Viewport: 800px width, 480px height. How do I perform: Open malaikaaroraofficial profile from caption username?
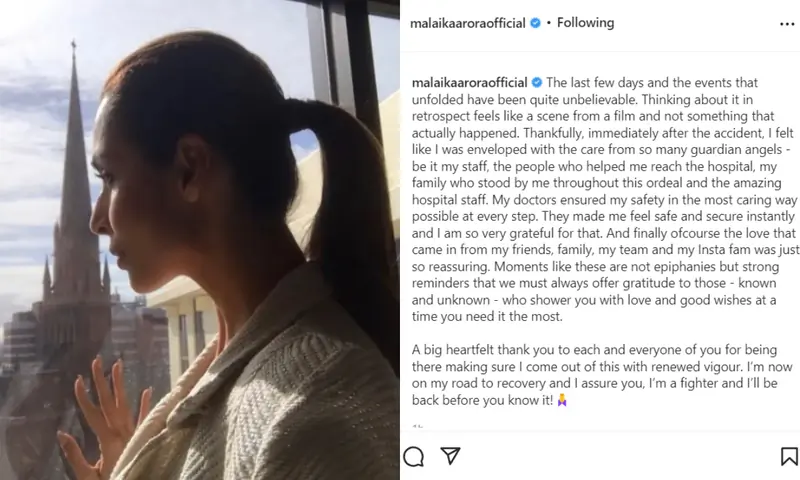469,82
